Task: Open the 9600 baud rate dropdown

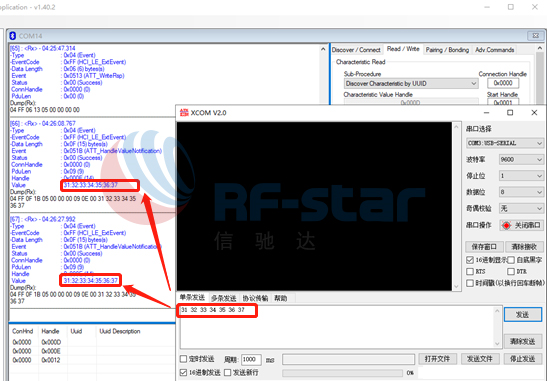Action: pyautogui.click(x=521, y=159)
